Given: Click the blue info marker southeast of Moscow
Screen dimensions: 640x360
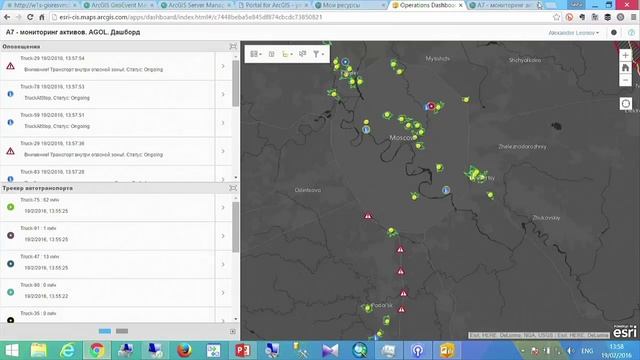Looking at the screenshot, I should [x=446, y=190].
